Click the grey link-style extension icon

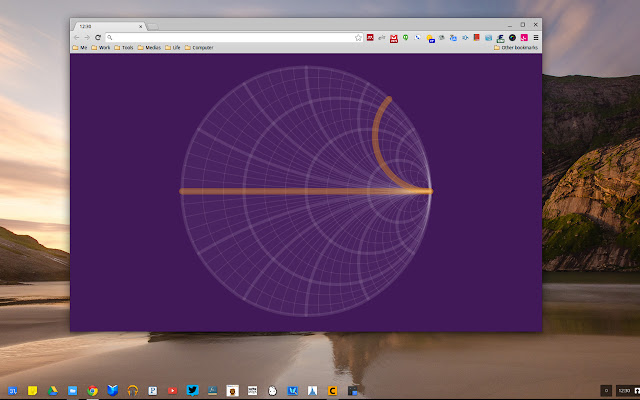point(382,38)
